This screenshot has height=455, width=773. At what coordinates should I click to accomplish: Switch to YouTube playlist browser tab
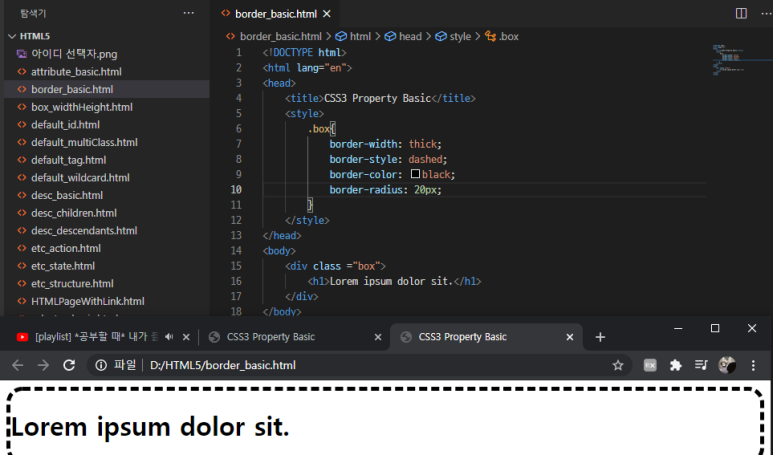click(x=96, y=337)
